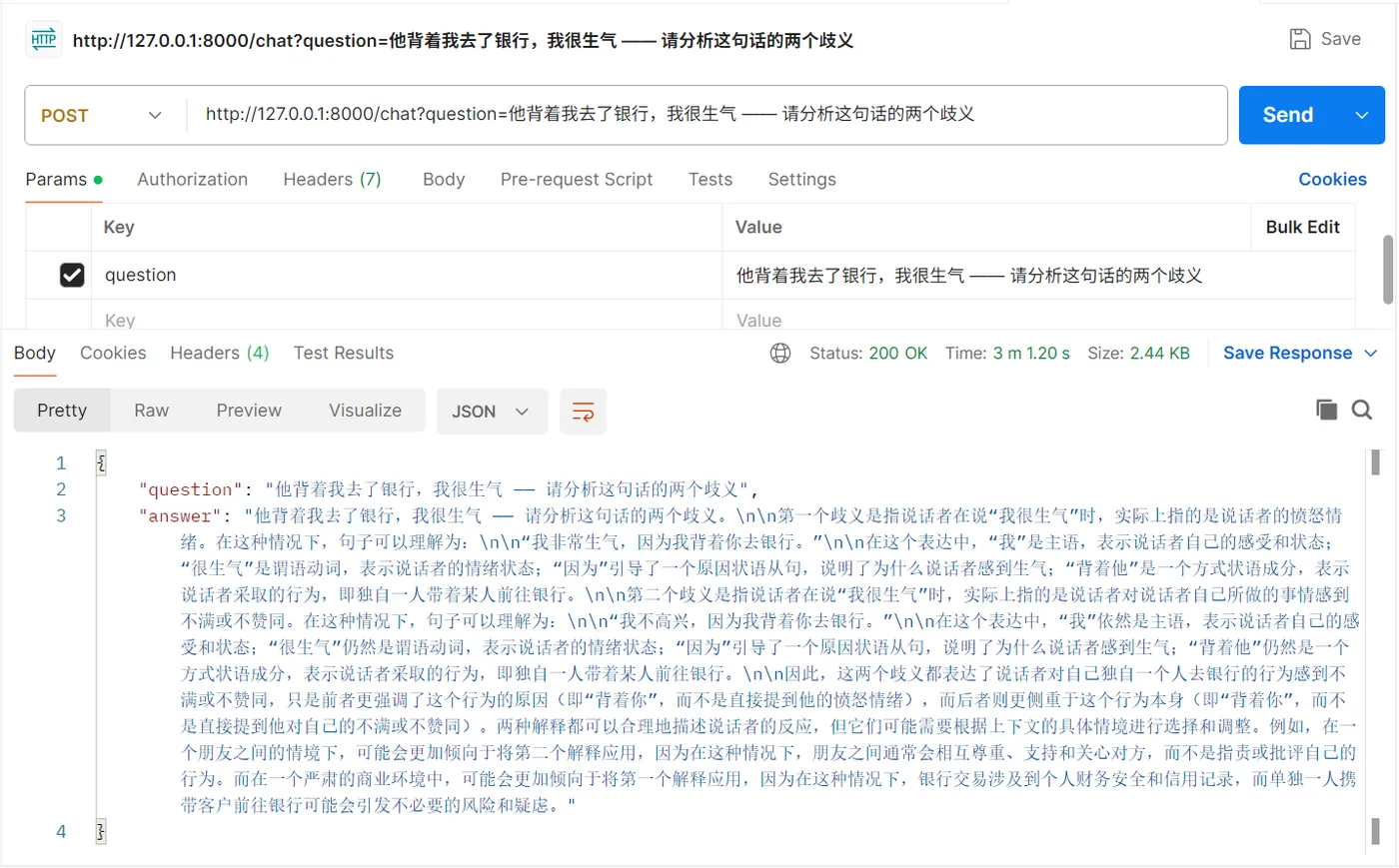1399x868 pixels.
Task: Open the Authorization tab
Action: pos(193,180)
